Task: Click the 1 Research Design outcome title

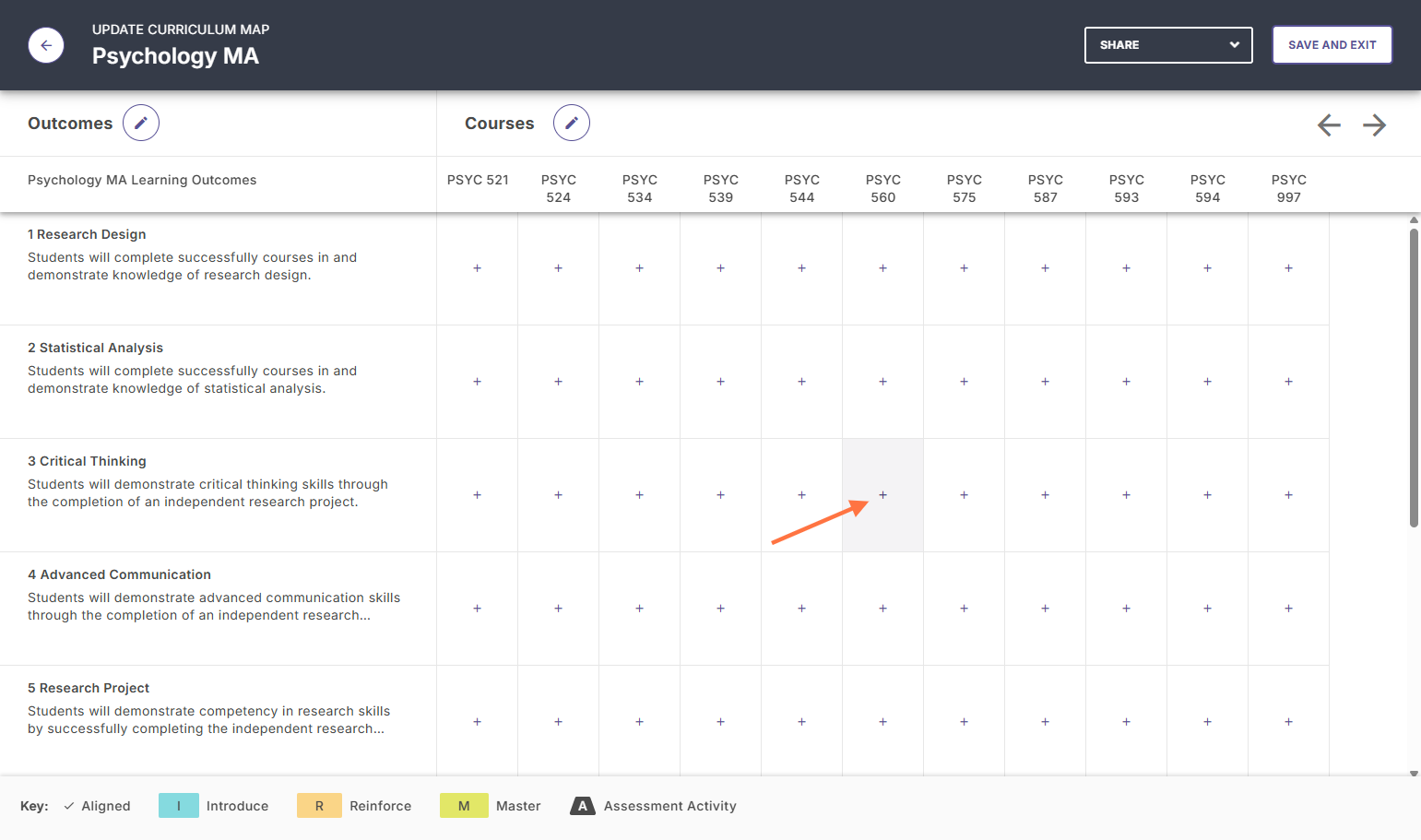Action: (x=87, y=234)
